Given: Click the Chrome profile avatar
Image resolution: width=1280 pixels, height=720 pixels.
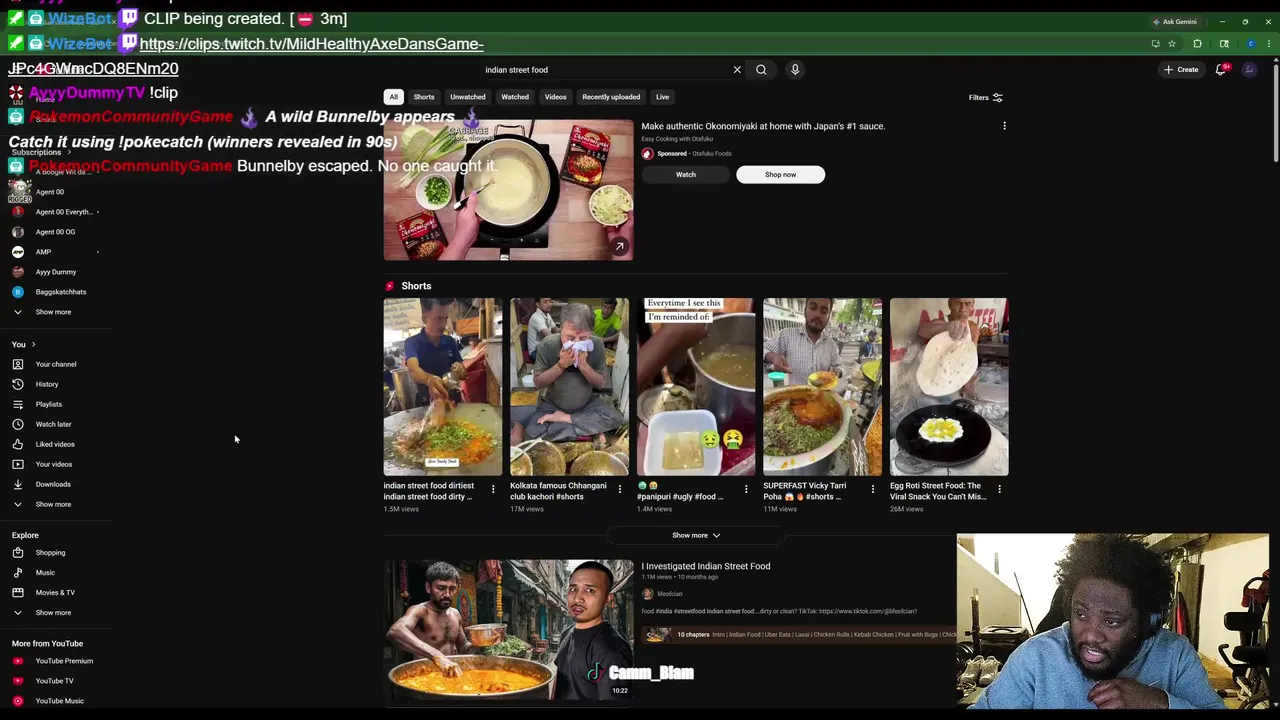Looking at the screenshot, I should tap(1250, 44).
